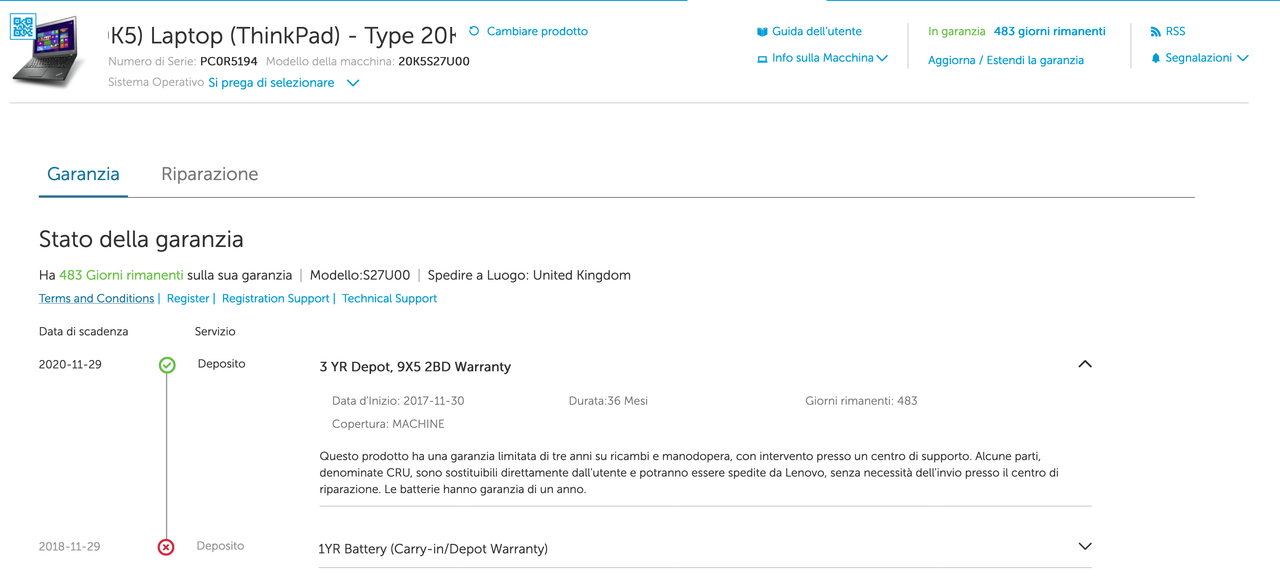Click 3 YR Depot, 9X5 2BD Warranty title
Viewport: 1280px width, 584px height.
point(415,367)
